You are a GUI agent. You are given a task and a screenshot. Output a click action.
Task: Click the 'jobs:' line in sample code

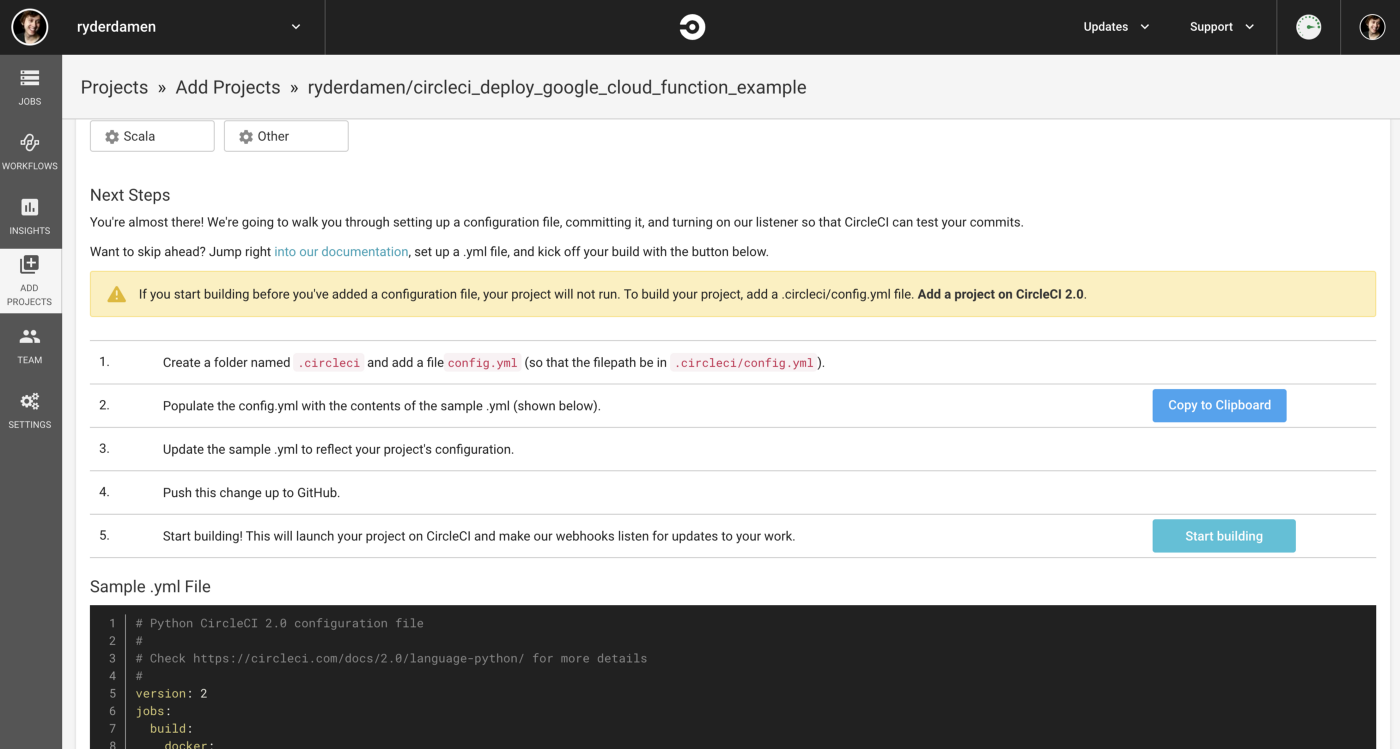(154, 711)
